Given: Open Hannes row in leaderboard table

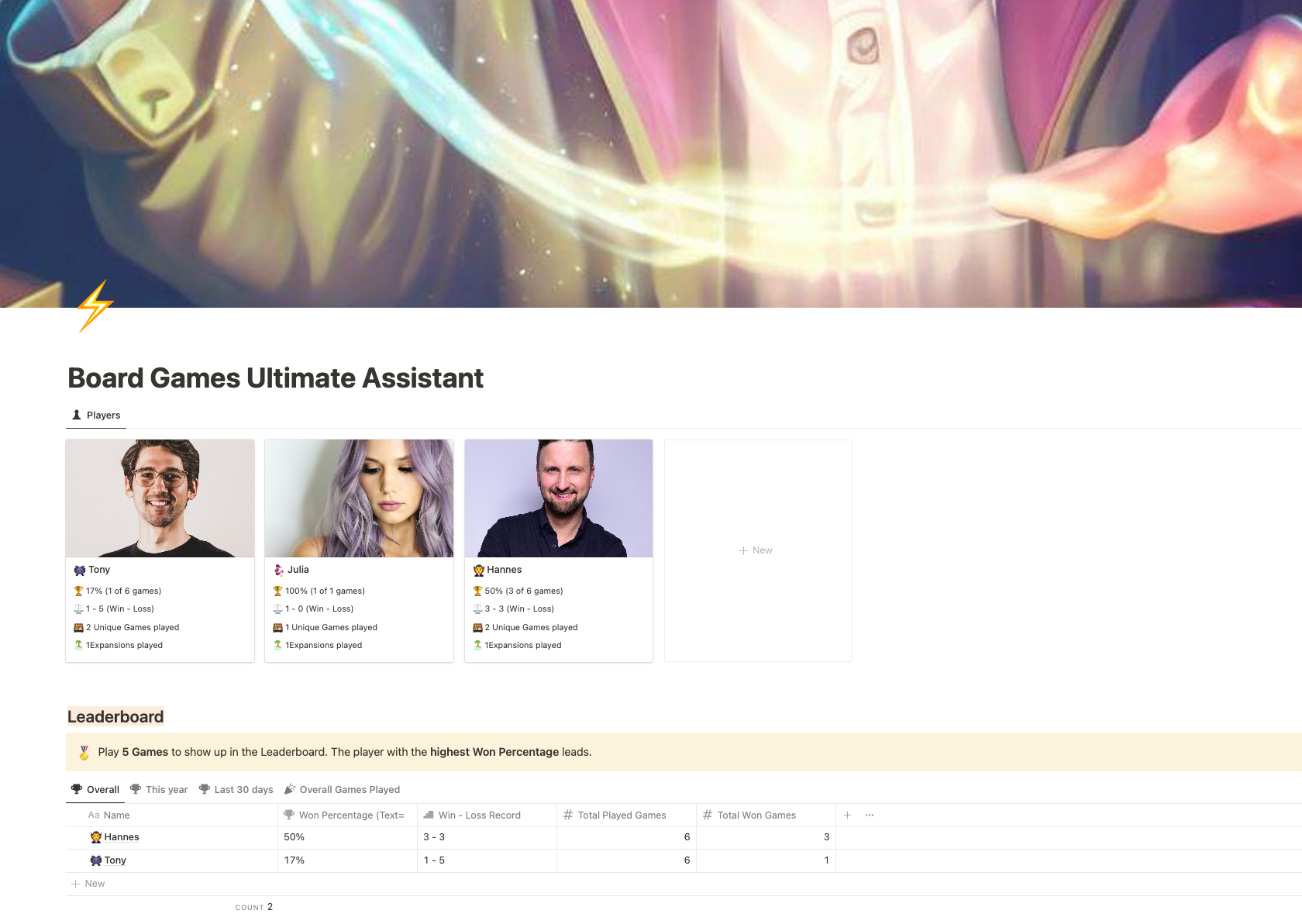Looking at the screenshot, I should tap(122, 837).
